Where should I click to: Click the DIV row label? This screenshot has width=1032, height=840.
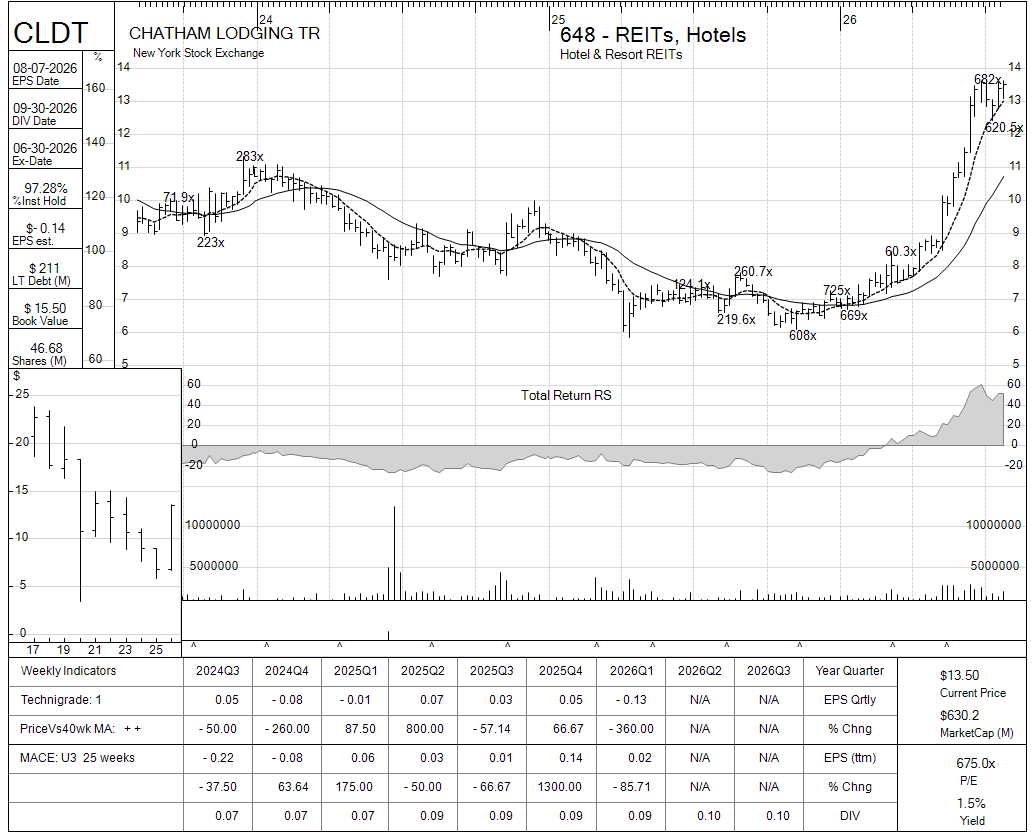(x=850, y=816)
